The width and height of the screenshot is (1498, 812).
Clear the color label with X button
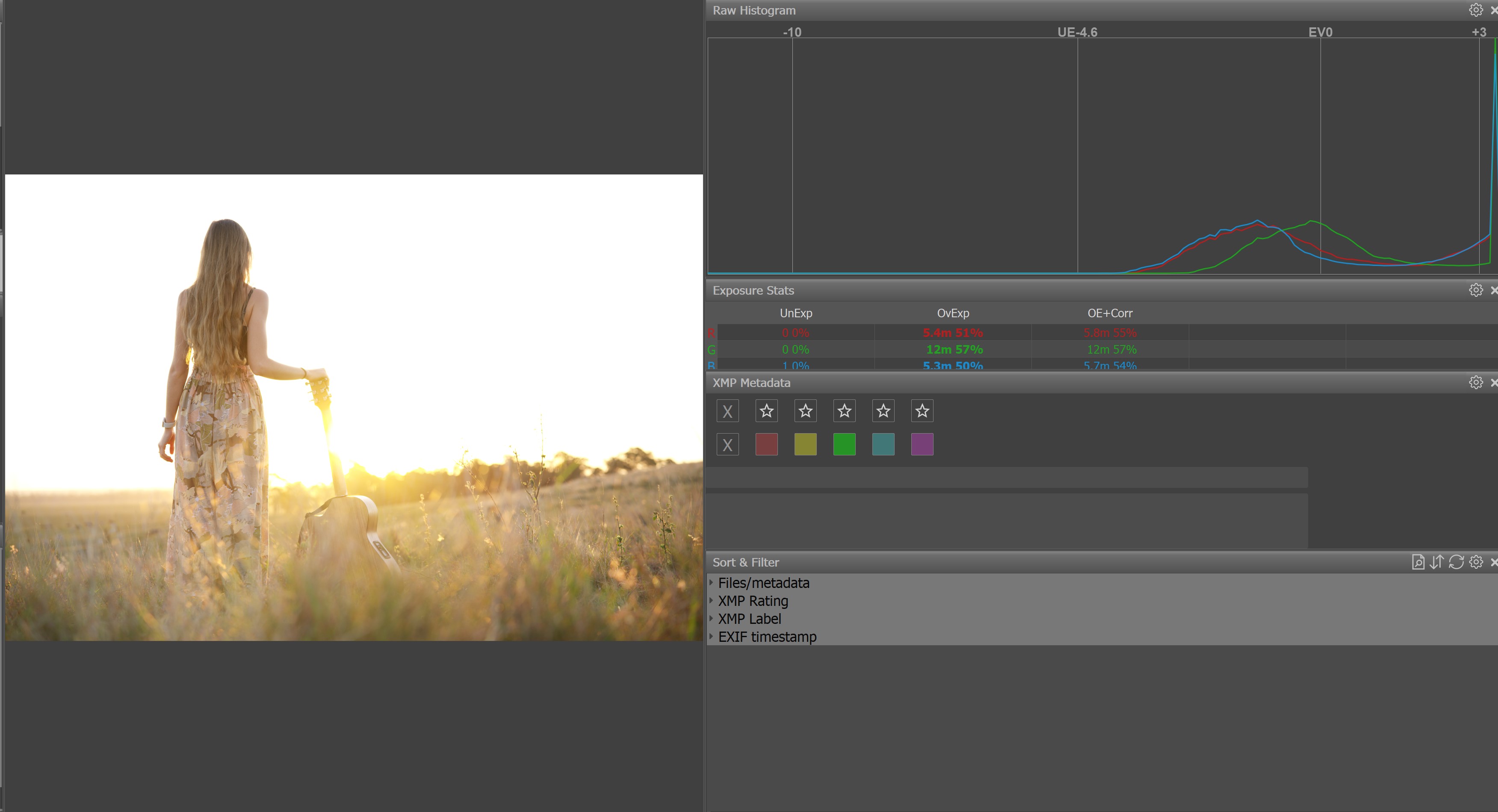click(727, 445)
